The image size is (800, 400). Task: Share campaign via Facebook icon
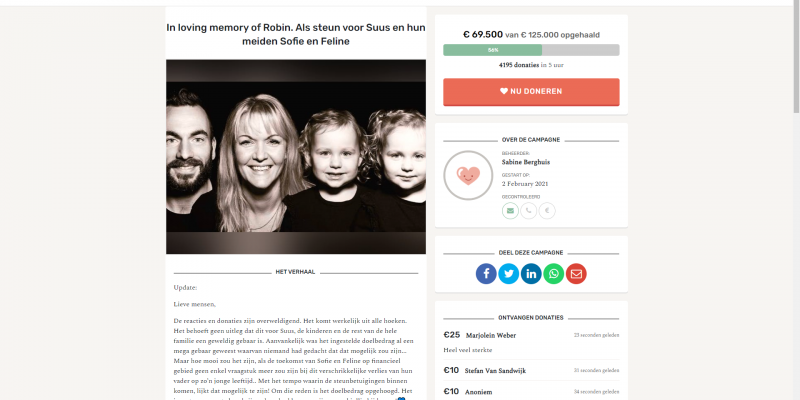click(486, 274)
